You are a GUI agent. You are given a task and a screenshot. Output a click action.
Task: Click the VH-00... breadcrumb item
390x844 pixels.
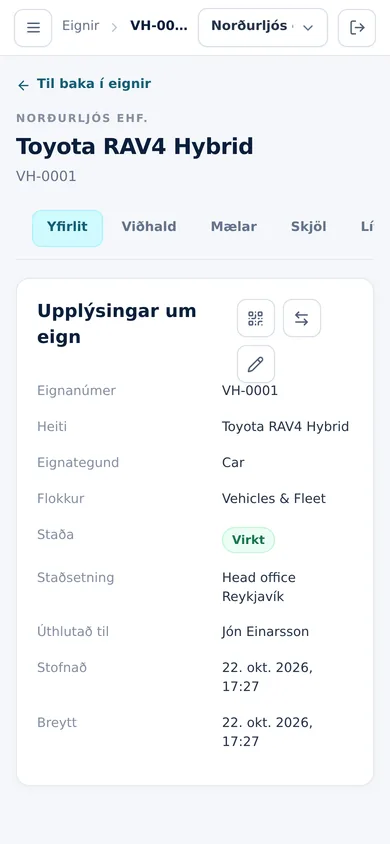tap(159, 26)
